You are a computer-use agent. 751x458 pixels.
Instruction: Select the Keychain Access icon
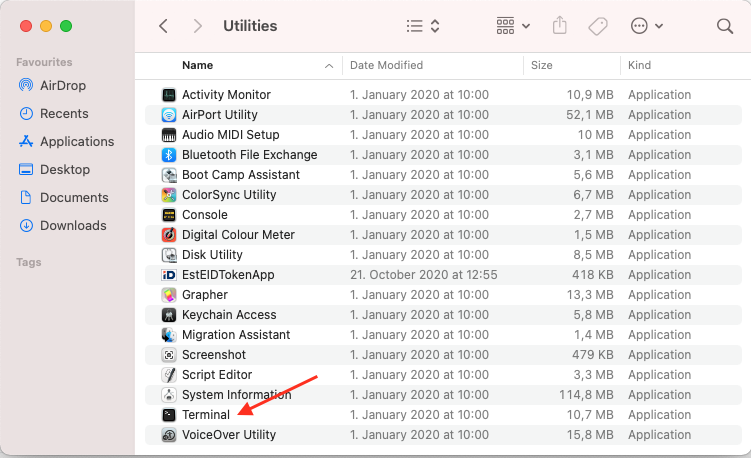pyautogui.click(x=169, y=315)
